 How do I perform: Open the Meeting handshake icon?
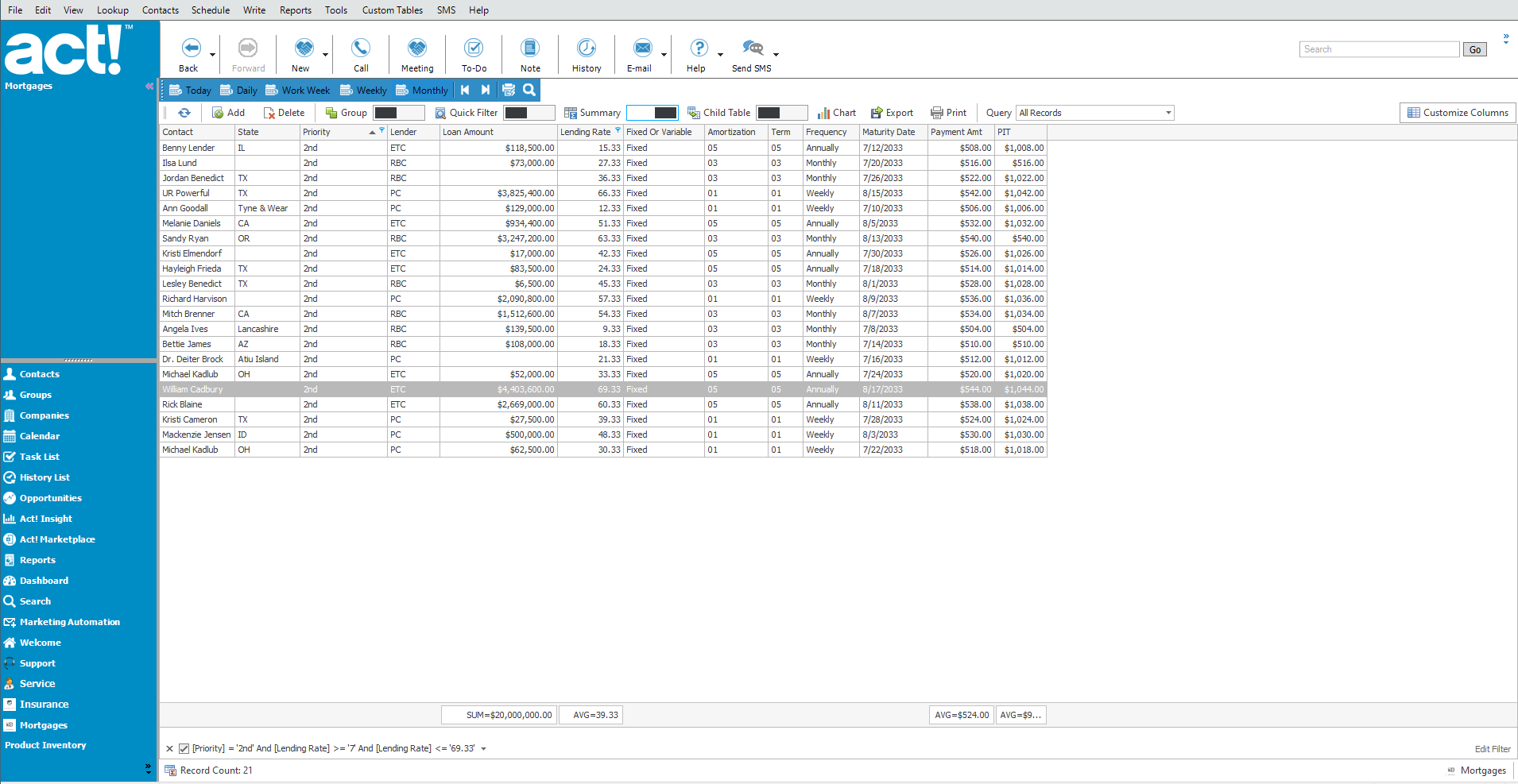416,49
